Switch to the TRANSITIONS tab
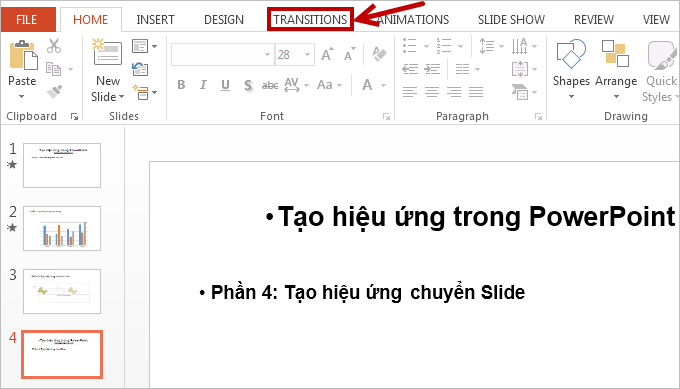Screen dimensions: 680x389 (310, 20)
